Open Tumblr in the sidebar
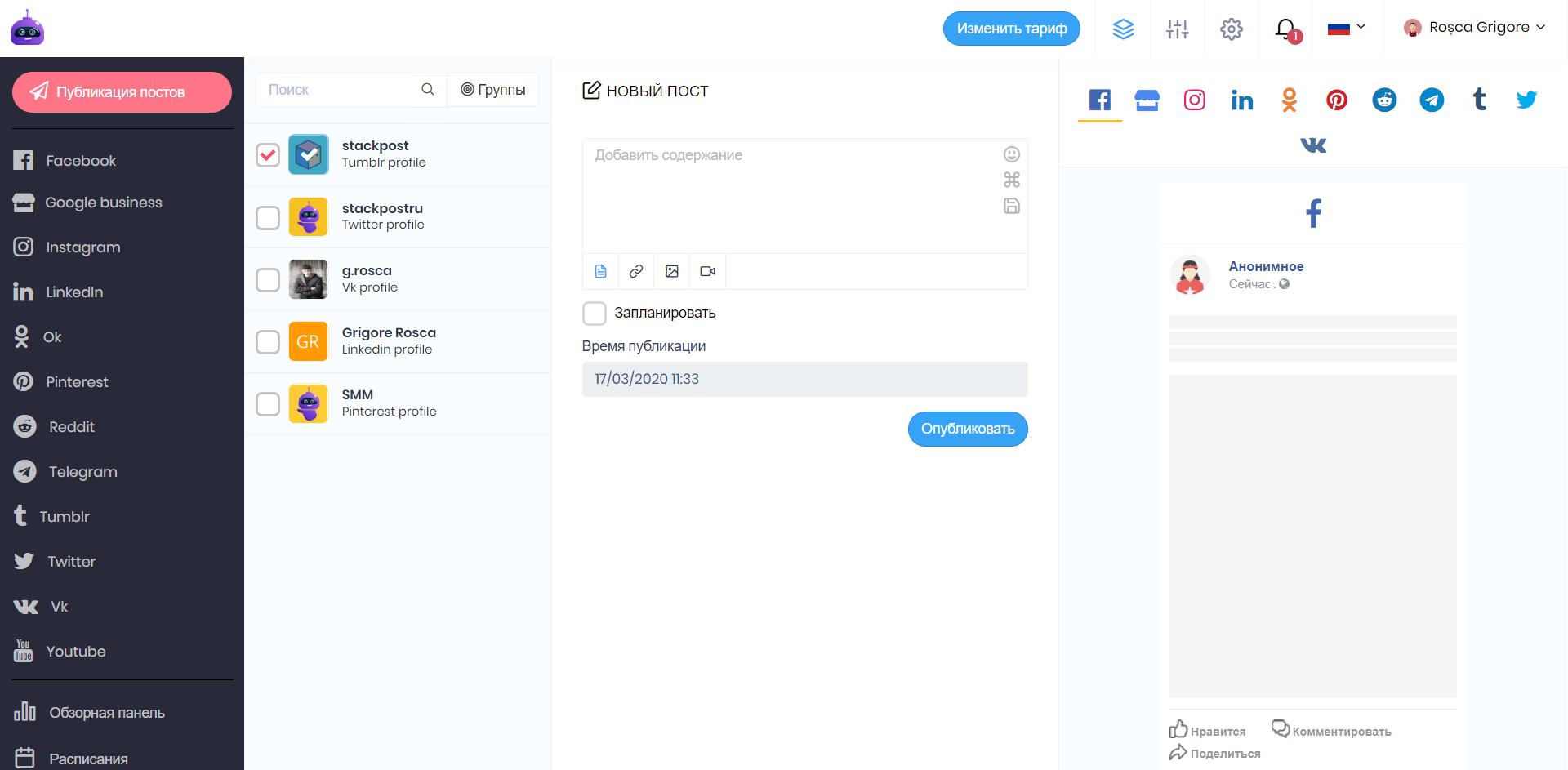Screen dimensions: 1568x770 pos(51,517)
